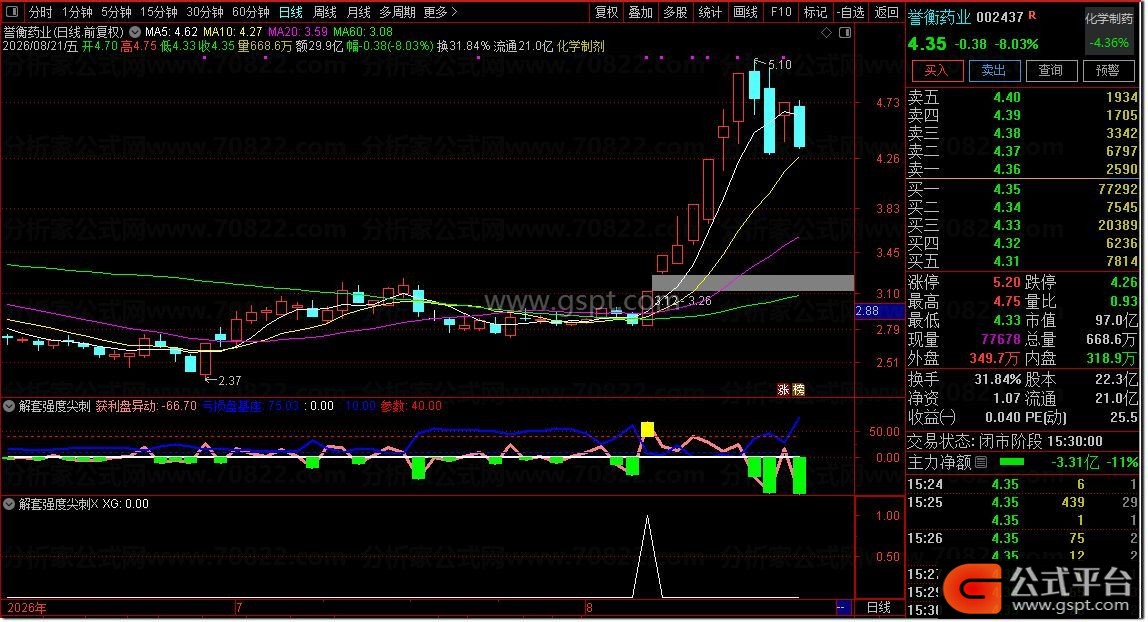This screenshot has width=1148, height=622.
Task: Open the 誉衡药业(日线 前复权) chart settings dropdown
Action: coord(135,32)
